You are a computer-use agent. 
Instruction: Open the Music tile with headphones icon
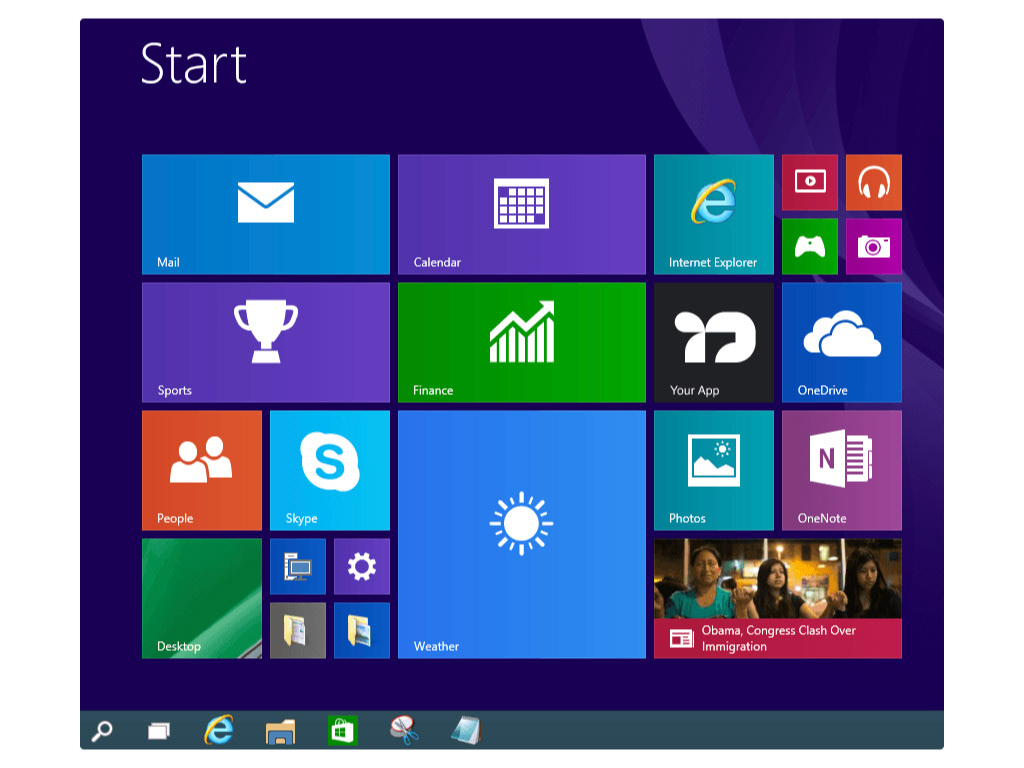coord(874,182)
